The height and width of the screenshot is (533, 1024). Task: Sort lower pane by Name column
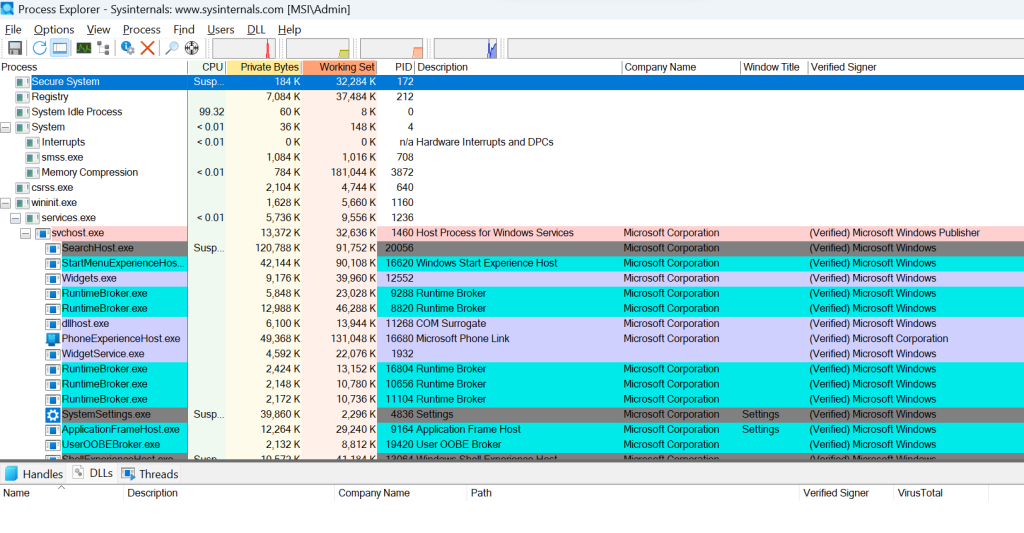click(x=61, y=493)
